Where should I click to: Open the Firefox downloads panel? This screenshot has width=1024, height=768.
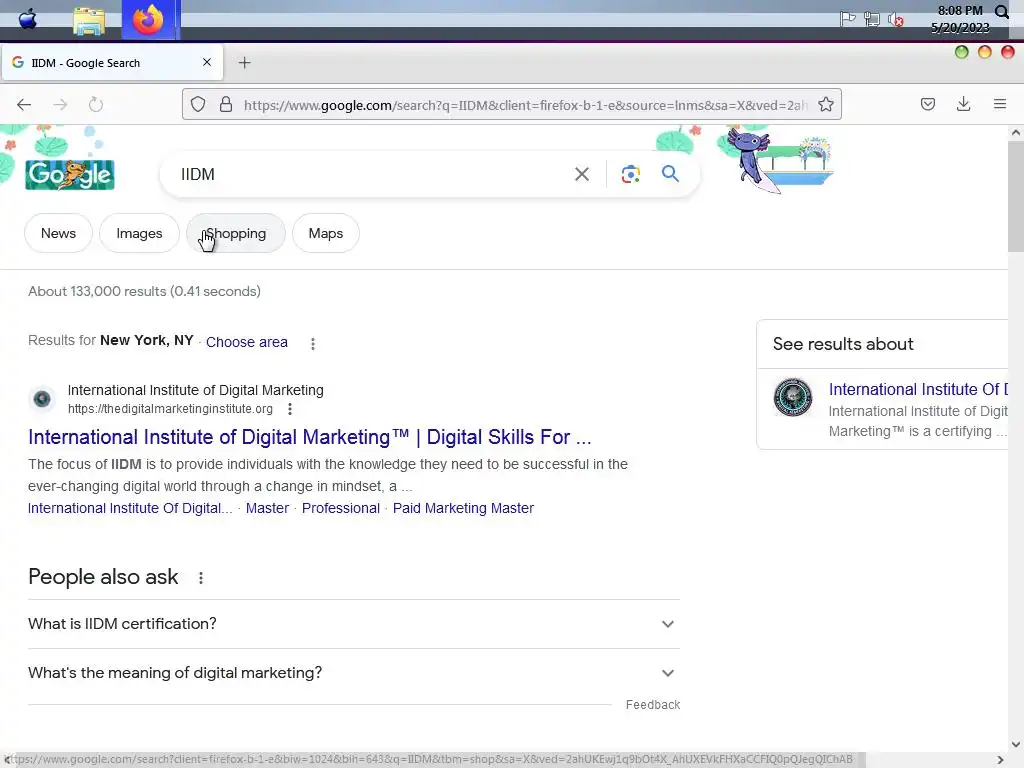(x=963, y=104)
